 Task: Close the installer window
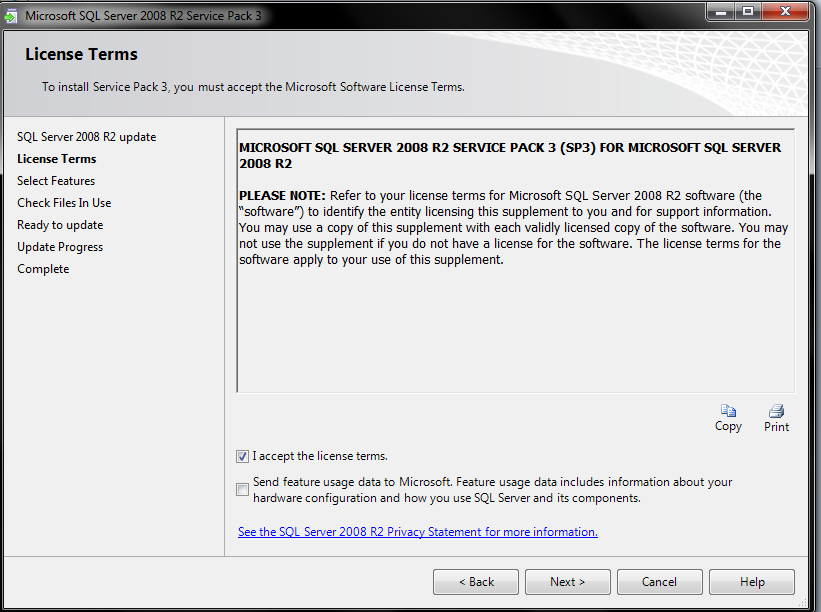tap(785, 12)
